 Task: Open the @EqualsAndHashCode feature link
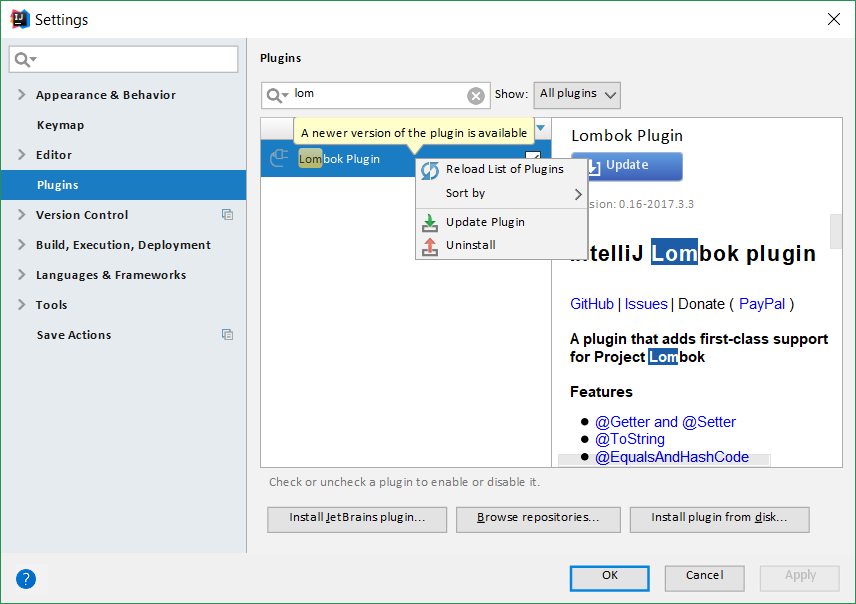tap(672, 457)
